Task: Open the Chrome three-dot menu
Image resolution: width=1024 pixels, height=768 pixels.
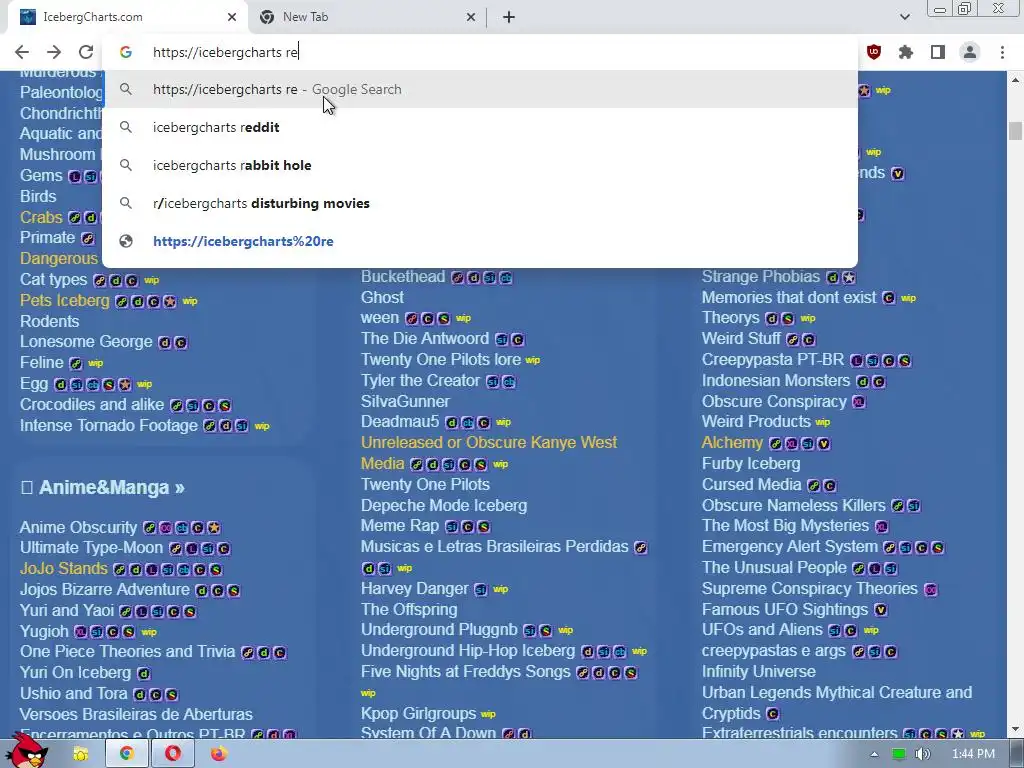Action: point(1002,52)
